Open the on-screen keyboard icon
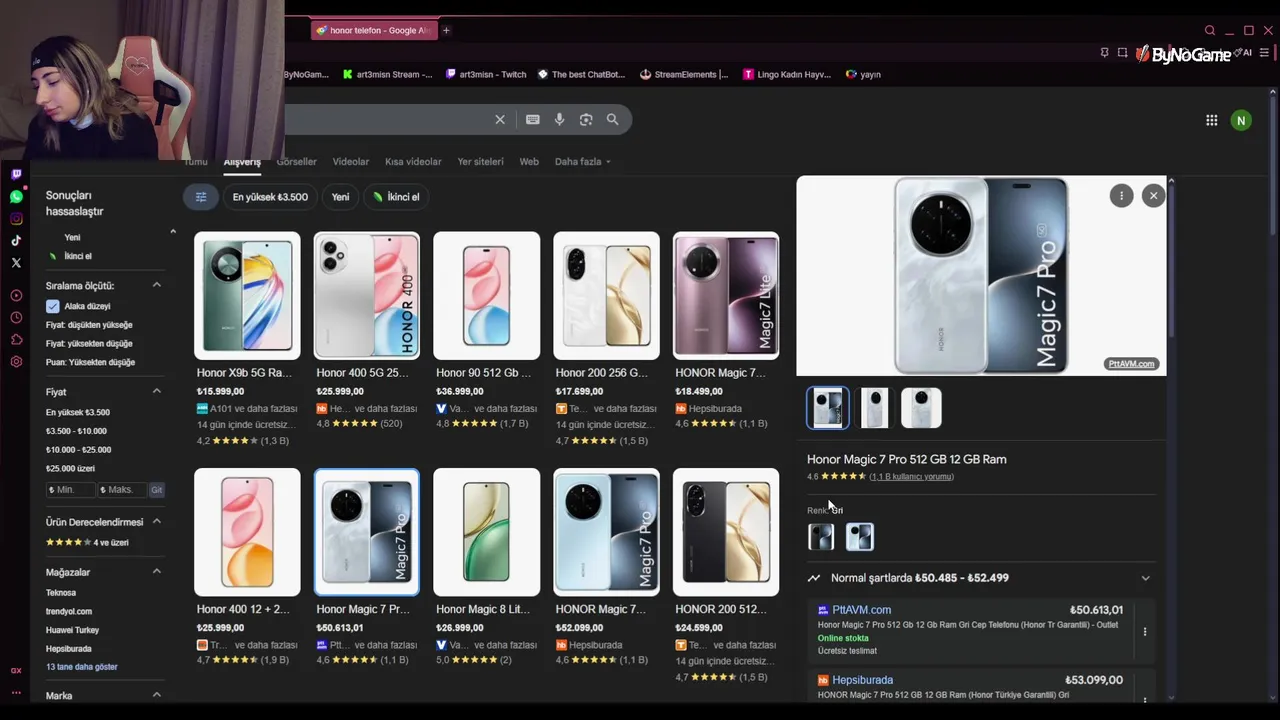This screenshot has width=1280, height=720. 533,119
